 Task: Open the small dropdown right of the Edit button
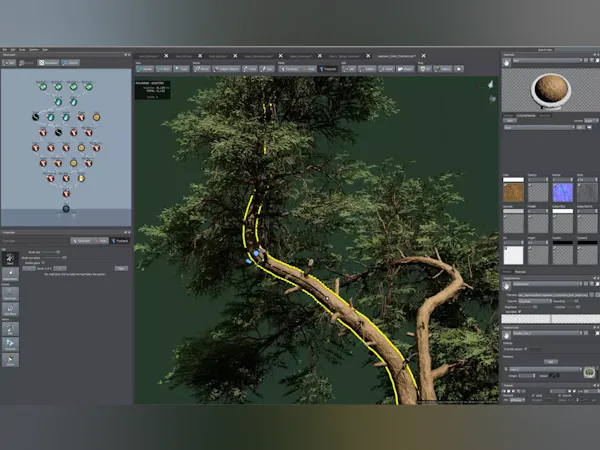pos(590,121)
